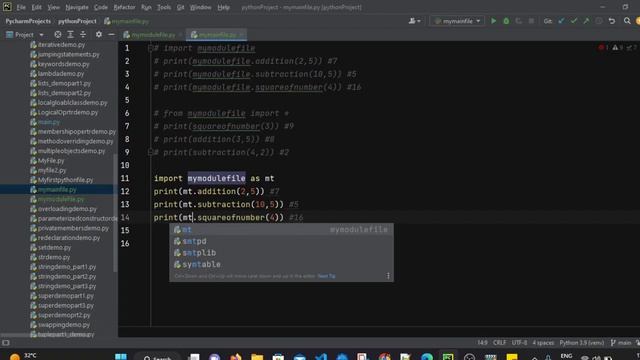Open weather widget showing 32°C
The image size is (640, 360).
[x=22, y=356]
